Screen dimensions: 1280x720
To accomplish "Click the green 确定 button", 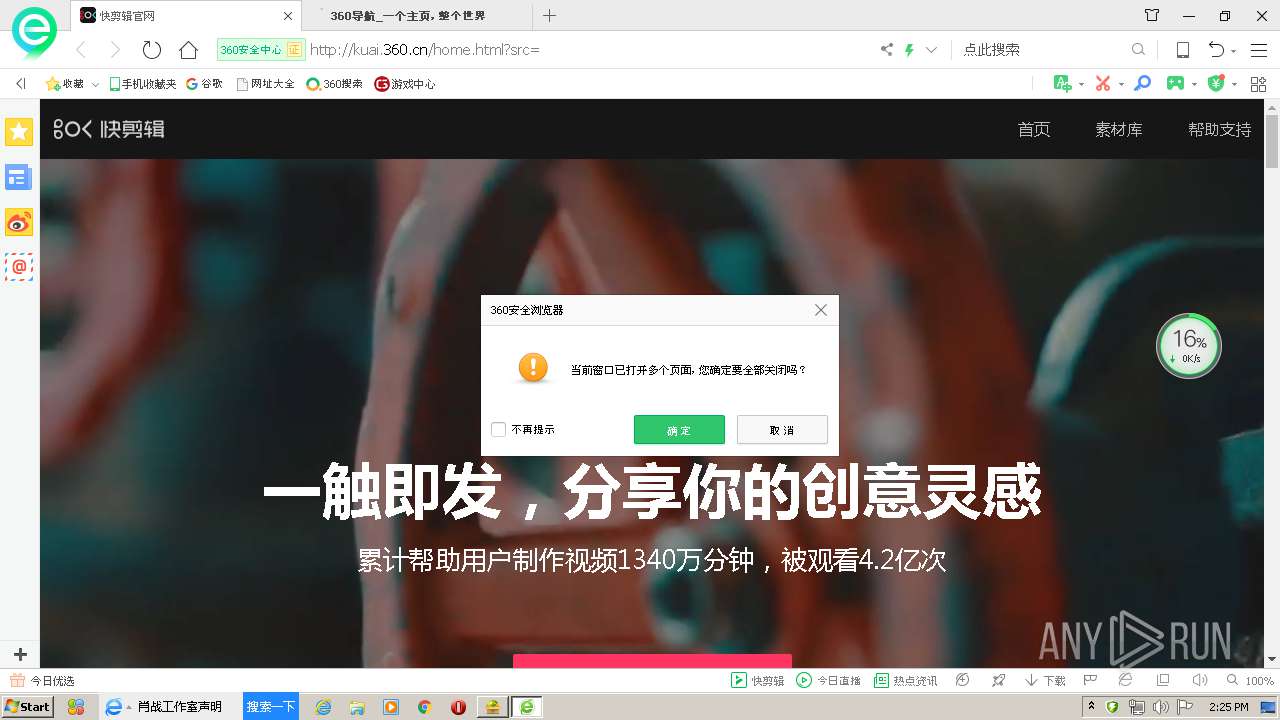I will click(679, 430).
